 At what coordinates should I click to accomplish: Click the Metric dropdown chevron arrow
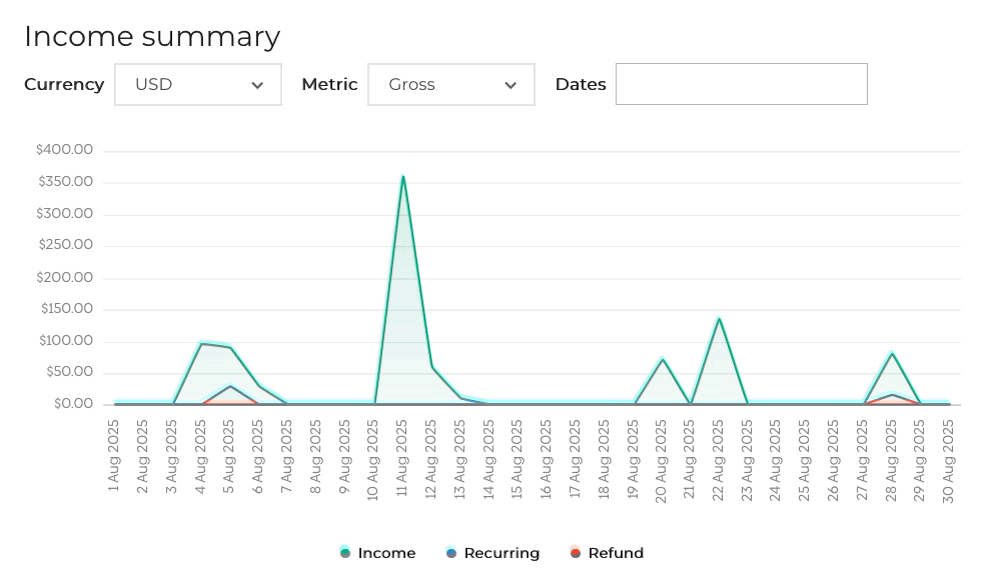(x=510, y=85)
